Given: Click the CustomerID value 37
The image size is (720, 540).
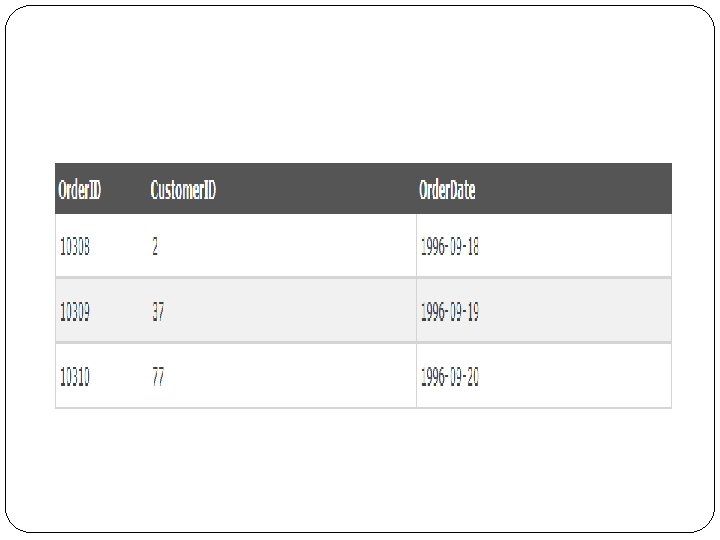Looking at the screenshot, I should pyautogui.click(x=158, y=312).
